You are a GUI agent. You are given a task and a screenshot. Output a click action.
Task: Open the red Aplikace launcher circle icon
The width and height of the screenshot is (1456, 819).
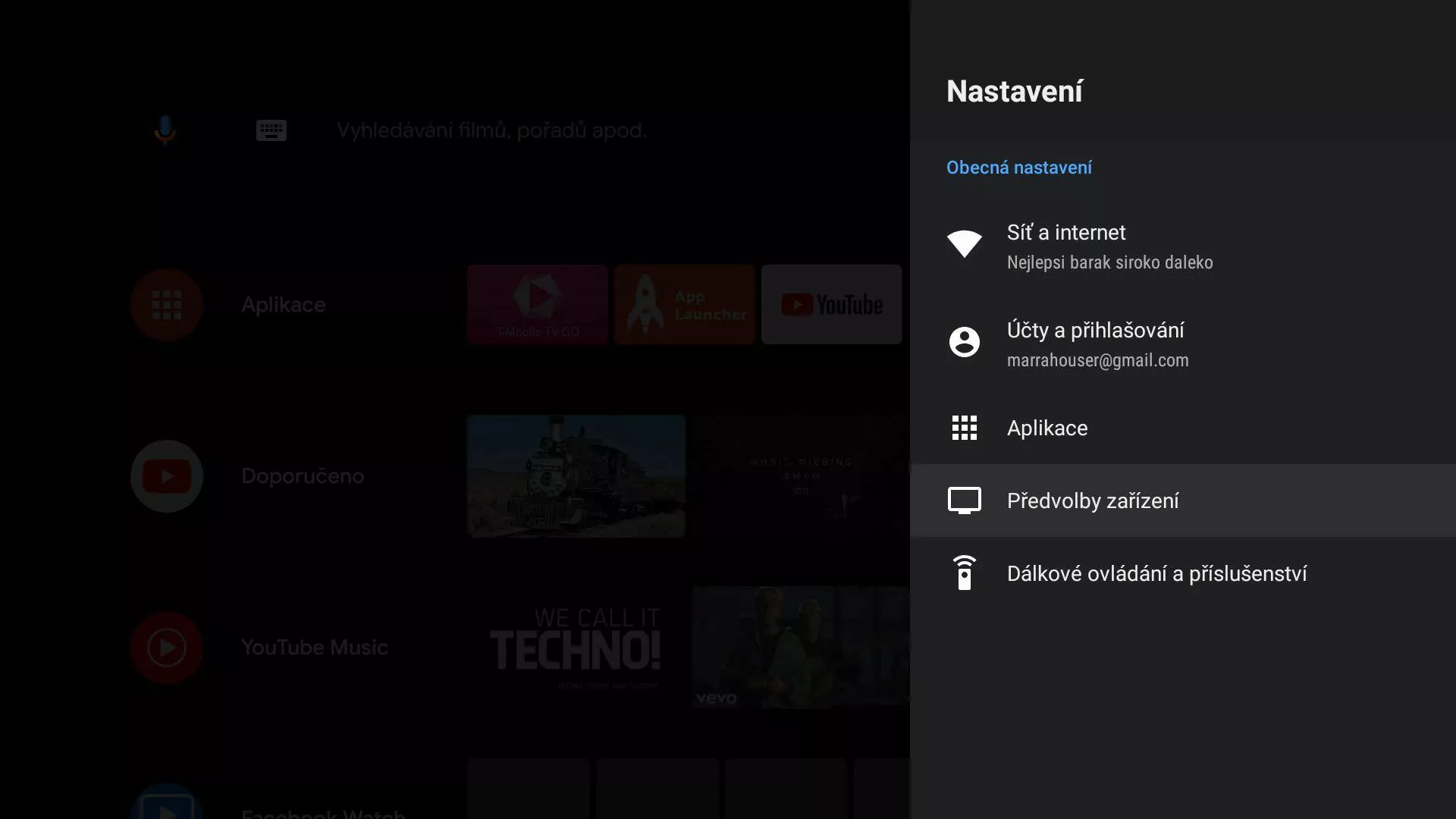[x=167, y=305]
